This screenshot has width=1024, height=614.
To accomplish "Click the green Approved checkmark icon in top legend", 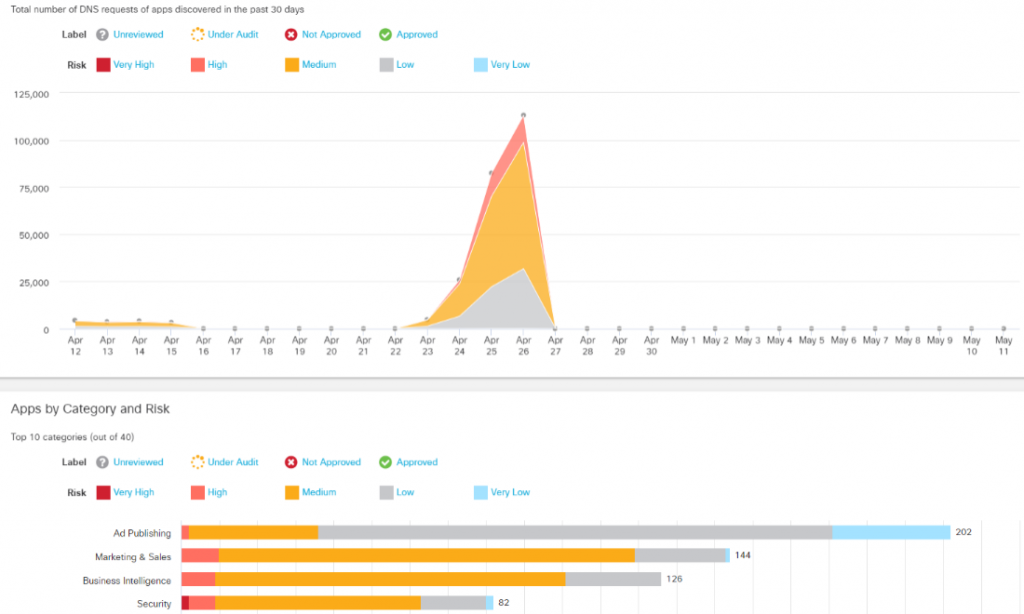I will [385, 34].
